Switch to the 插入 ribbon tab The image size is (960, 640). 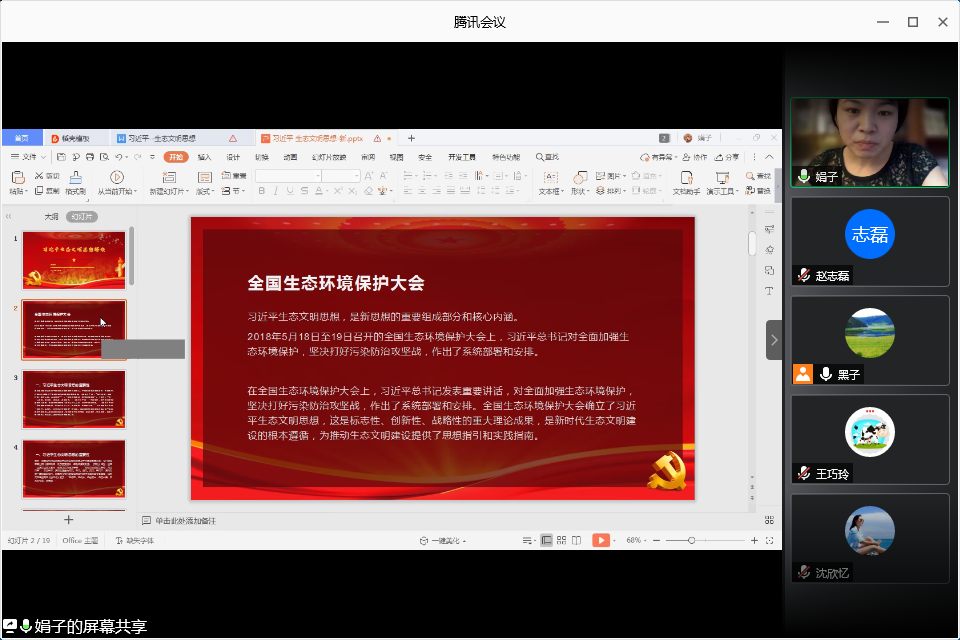(204, 157)
